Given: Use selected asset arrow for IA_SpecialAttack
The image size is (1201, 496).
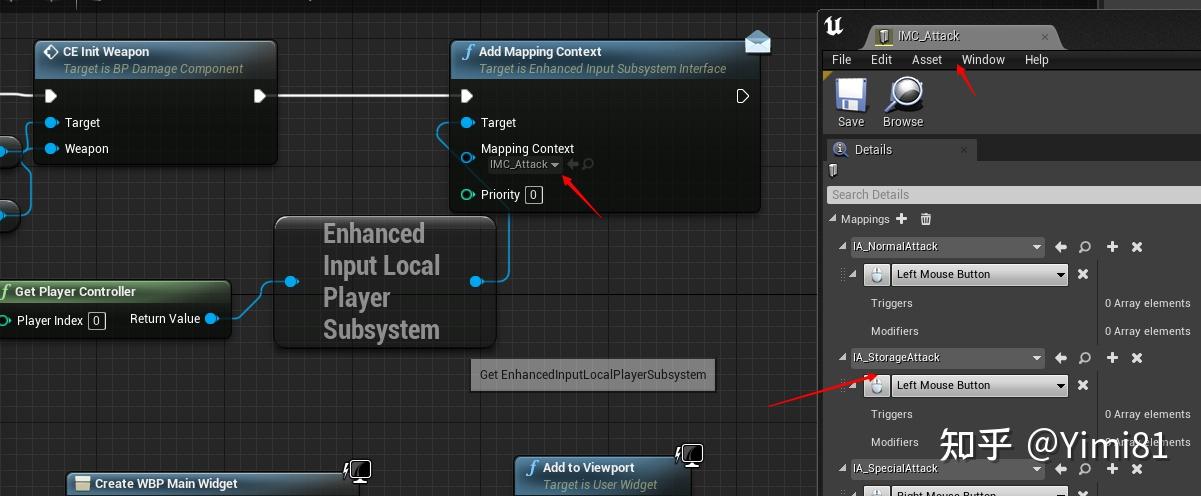Looking at the screenshot, I should click(1061, 469).
